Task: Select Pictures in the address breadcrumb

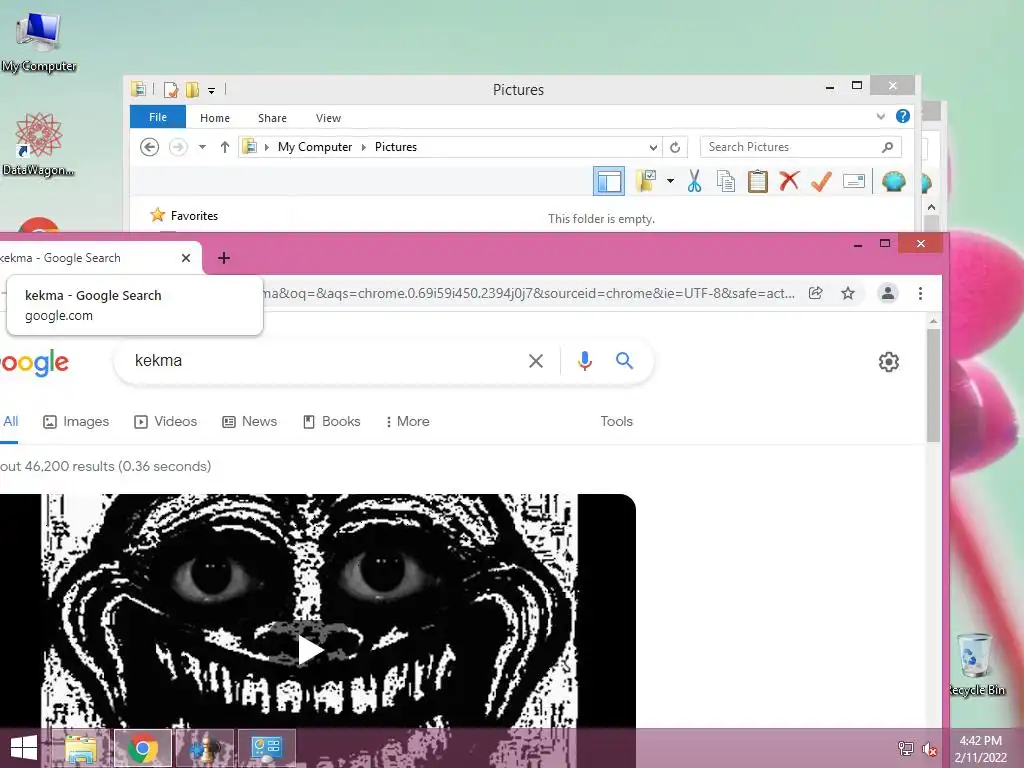Action: click(x=396, y=147)
